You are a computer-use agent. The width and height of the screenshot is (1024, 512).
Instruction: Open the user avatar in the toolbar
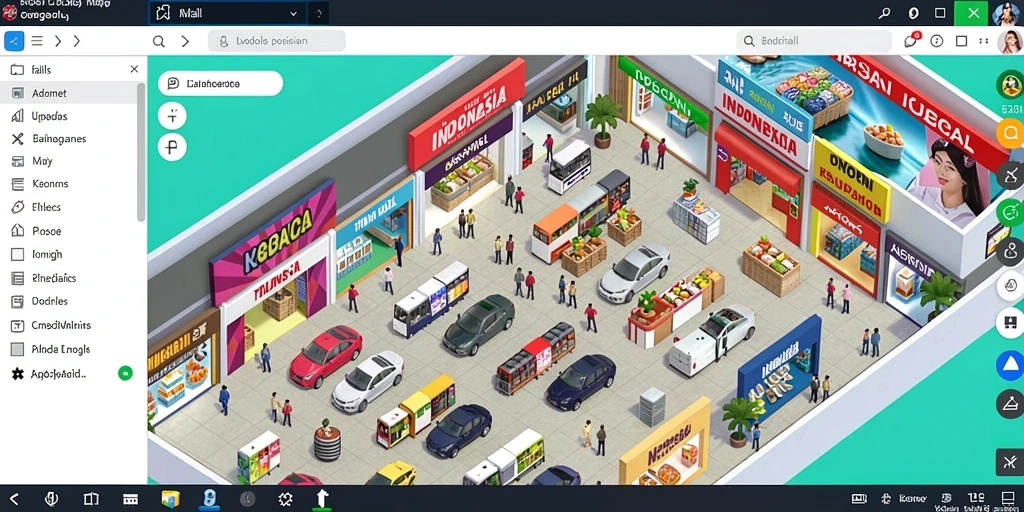pyautogui.click(x=1010, y=41)
